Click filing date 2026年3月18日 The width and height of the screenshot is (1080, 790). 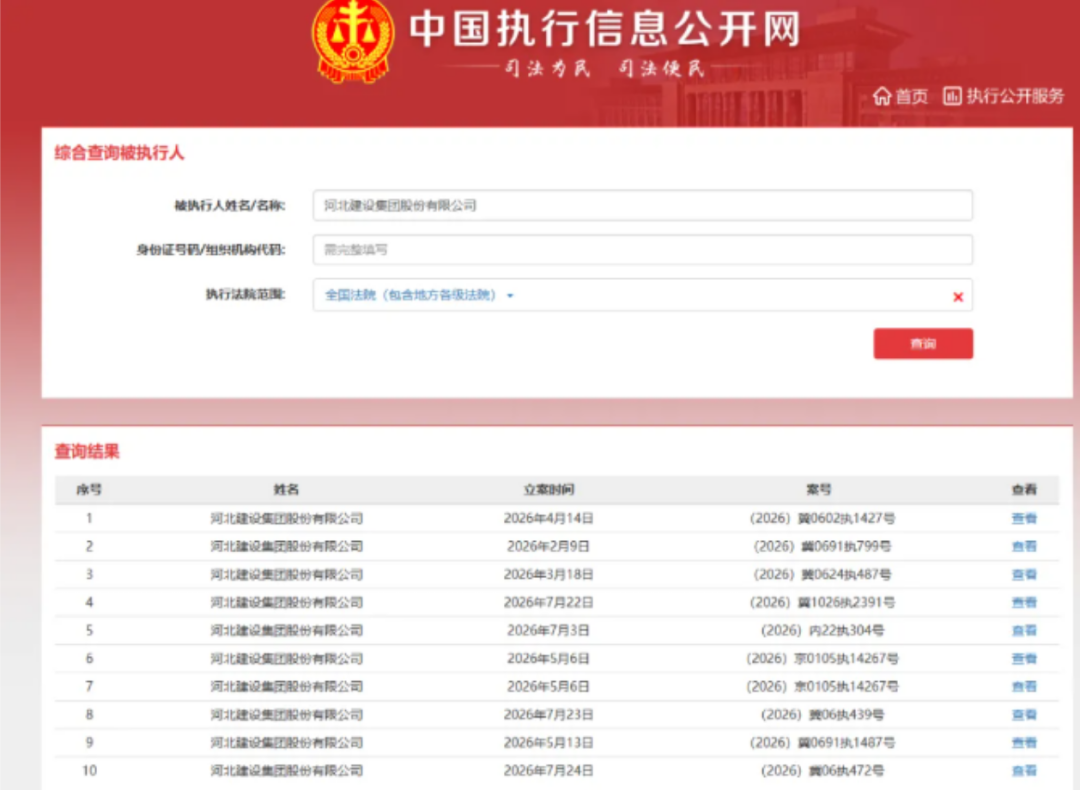pos(548,574)
